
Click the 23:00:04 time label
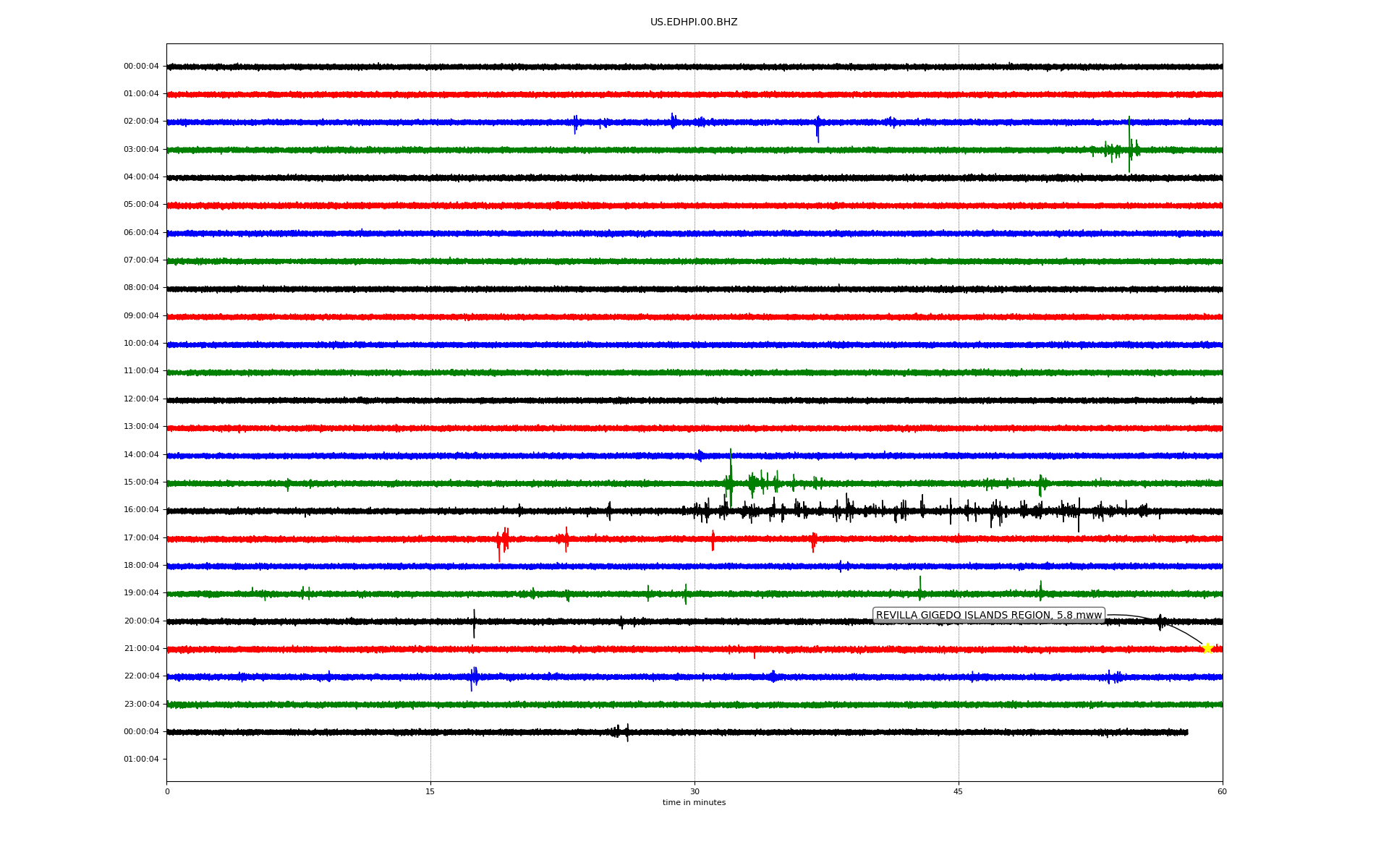click(x=141, y=705)
